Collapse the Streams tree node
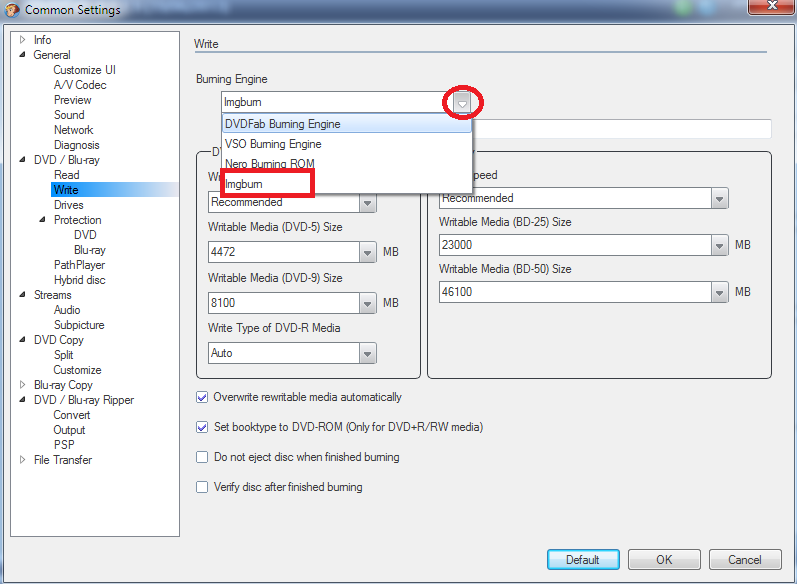 22,295
